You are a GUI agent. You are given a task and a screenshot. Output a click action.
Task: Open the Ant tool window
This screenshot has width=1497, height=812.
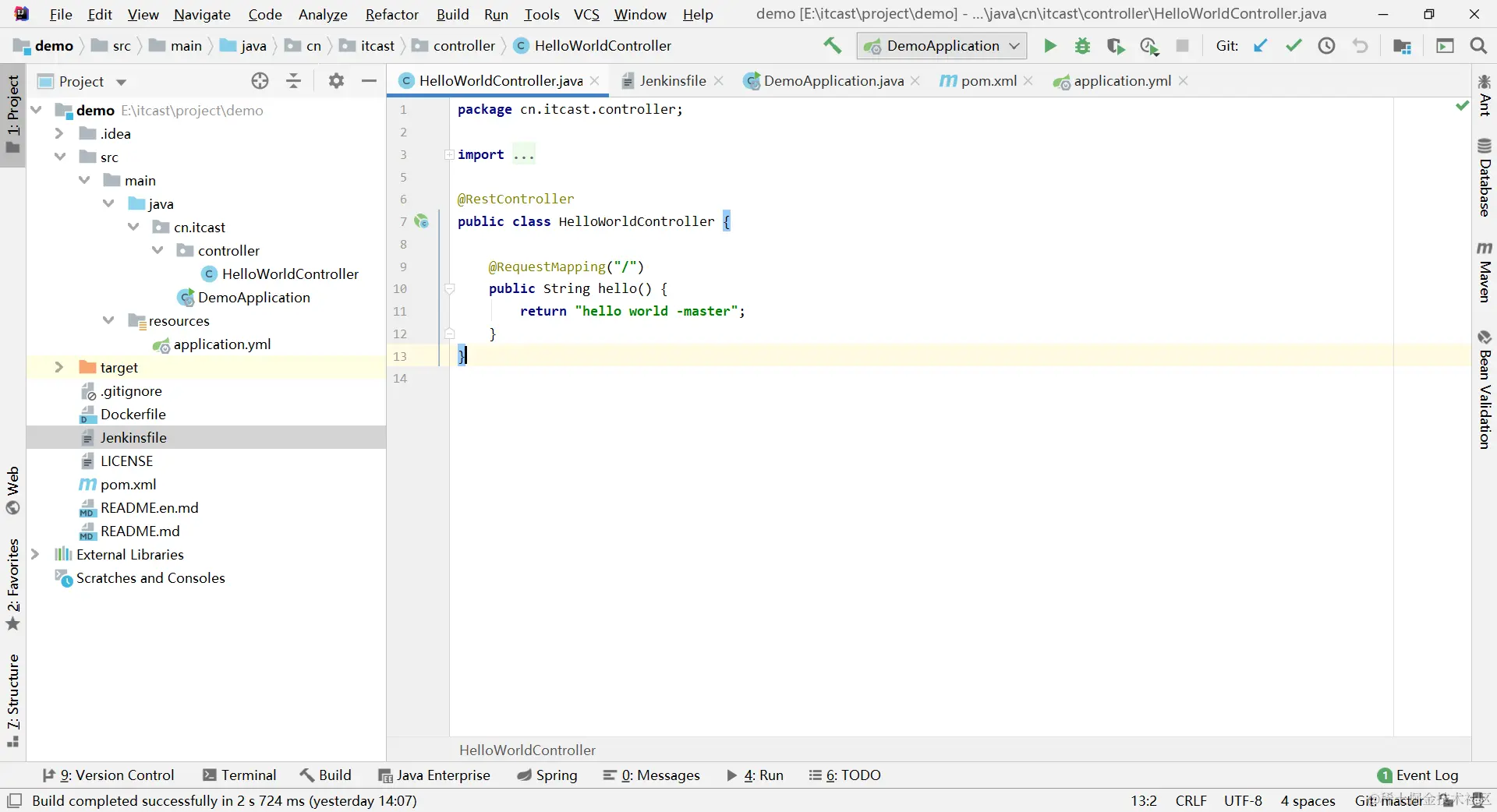coord(1485,94)
